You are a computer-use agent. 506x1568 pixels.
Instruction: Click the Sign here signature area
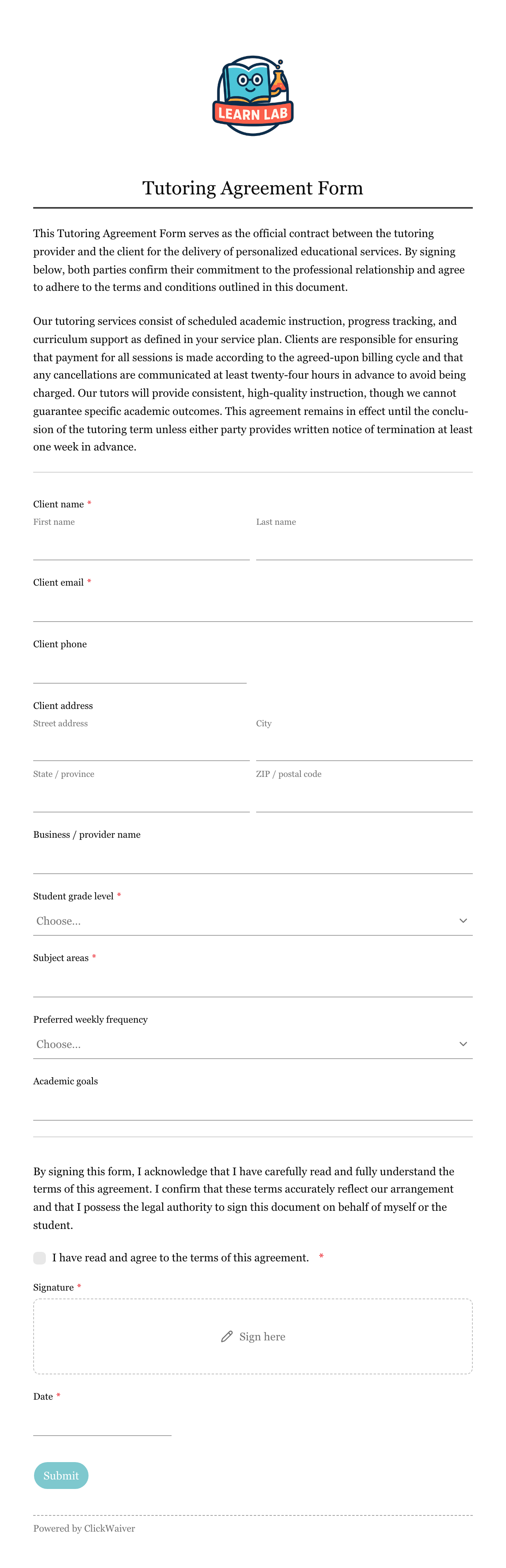click(253, 1337)
